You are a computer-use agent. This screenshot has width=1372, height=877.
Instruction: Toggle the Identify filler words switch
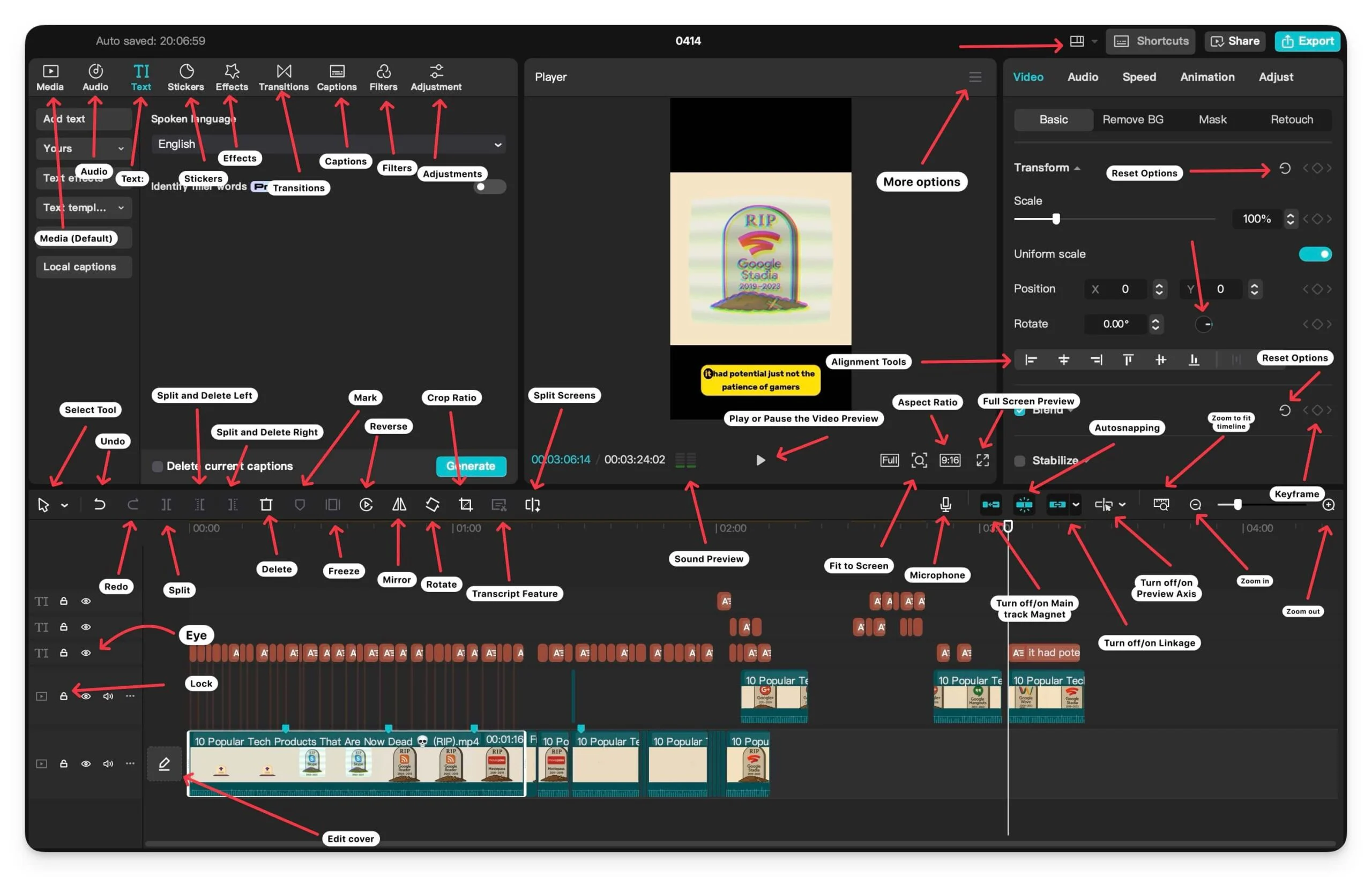[x=489, y=187]
